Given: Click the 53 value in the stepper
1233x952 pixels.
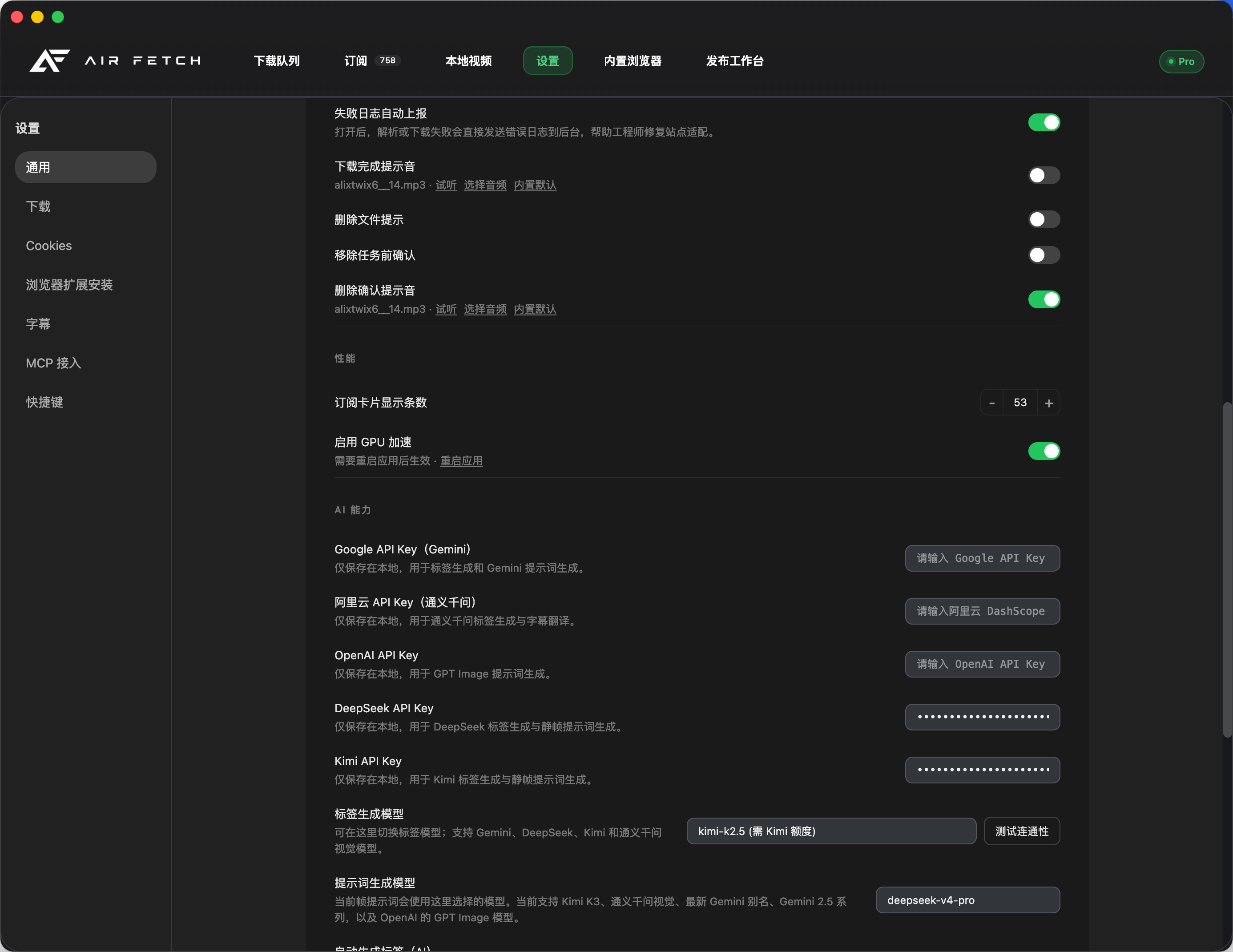Looking at the screenshot, I should [x=1020, y=403].
